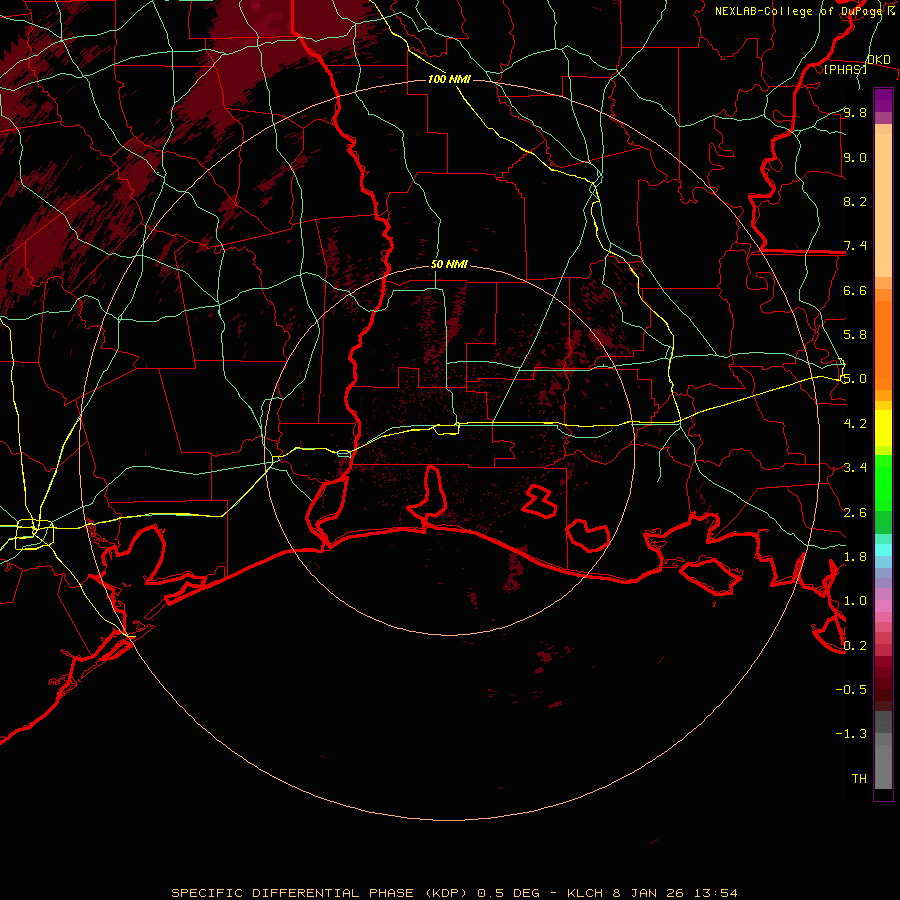Click the 9.0 value on the color scale
The image size is (900, 900).
pos(855,157)
